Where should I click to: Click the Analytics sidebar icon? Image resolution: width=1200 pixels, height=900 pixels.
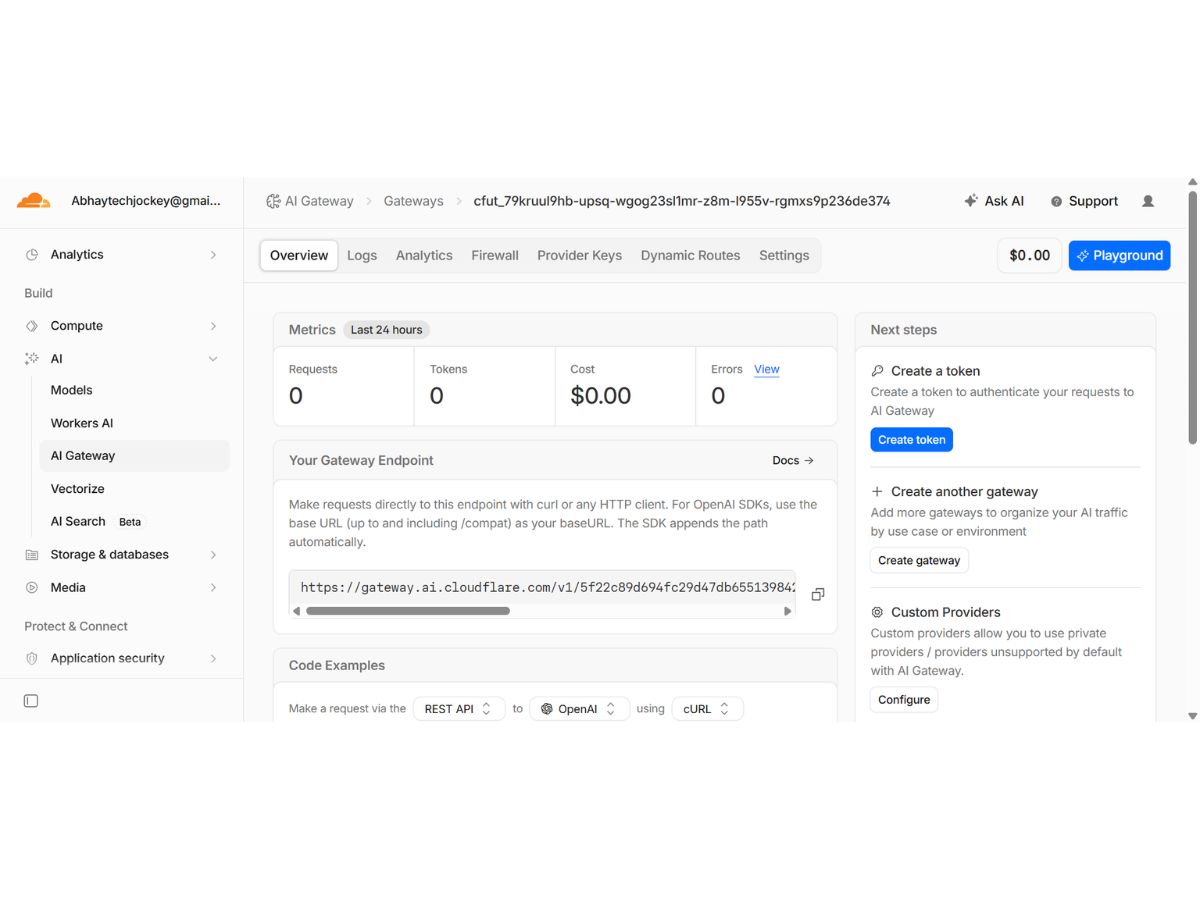click(32, 255)
